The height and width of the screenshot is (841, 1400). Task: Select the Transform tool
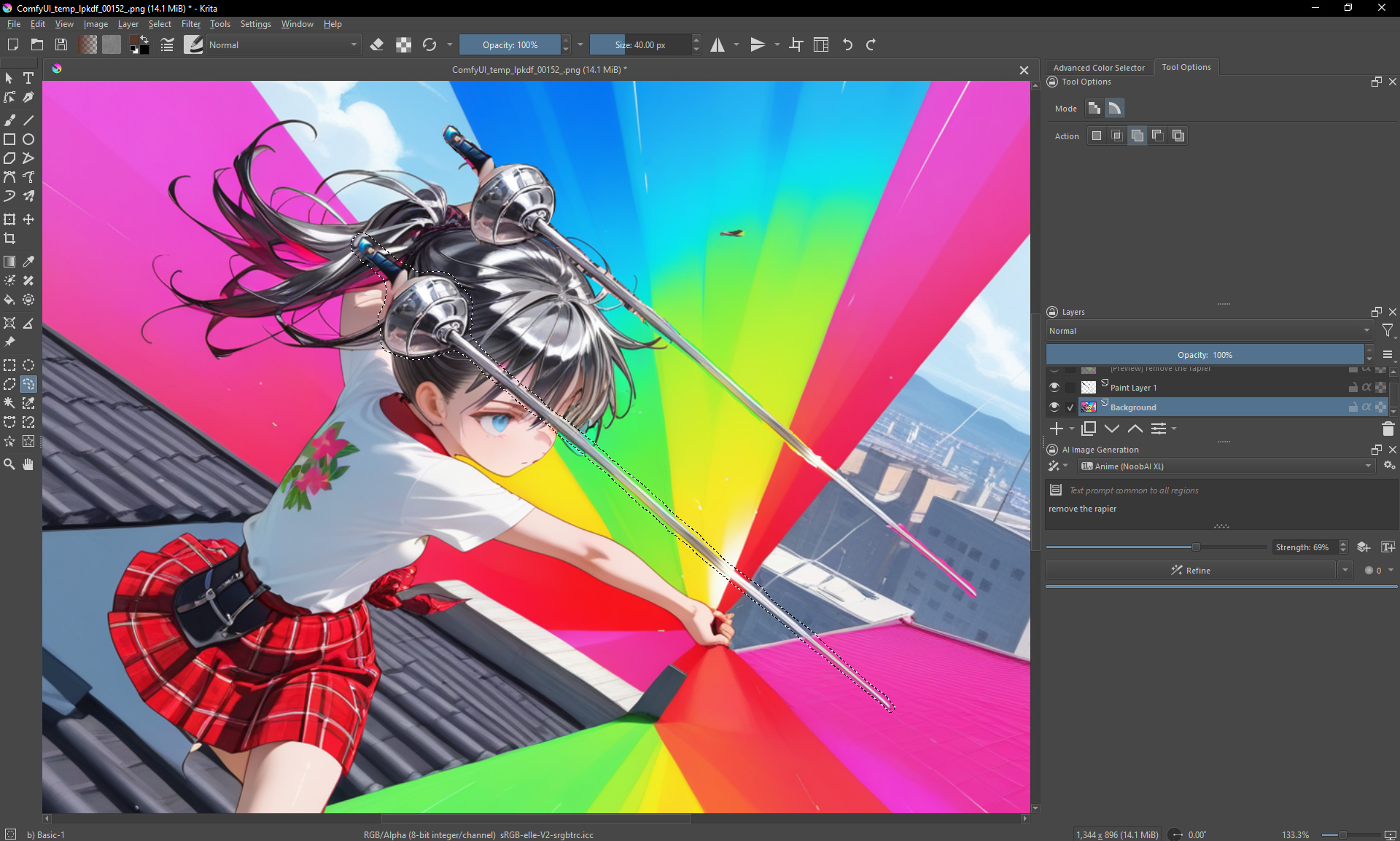pyautogui.click(x=9, y=219)
